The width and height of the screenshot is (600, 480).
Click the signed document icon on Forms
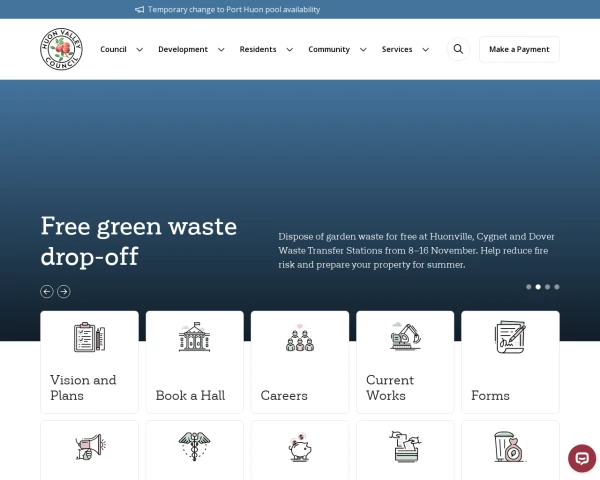[510, 337]
